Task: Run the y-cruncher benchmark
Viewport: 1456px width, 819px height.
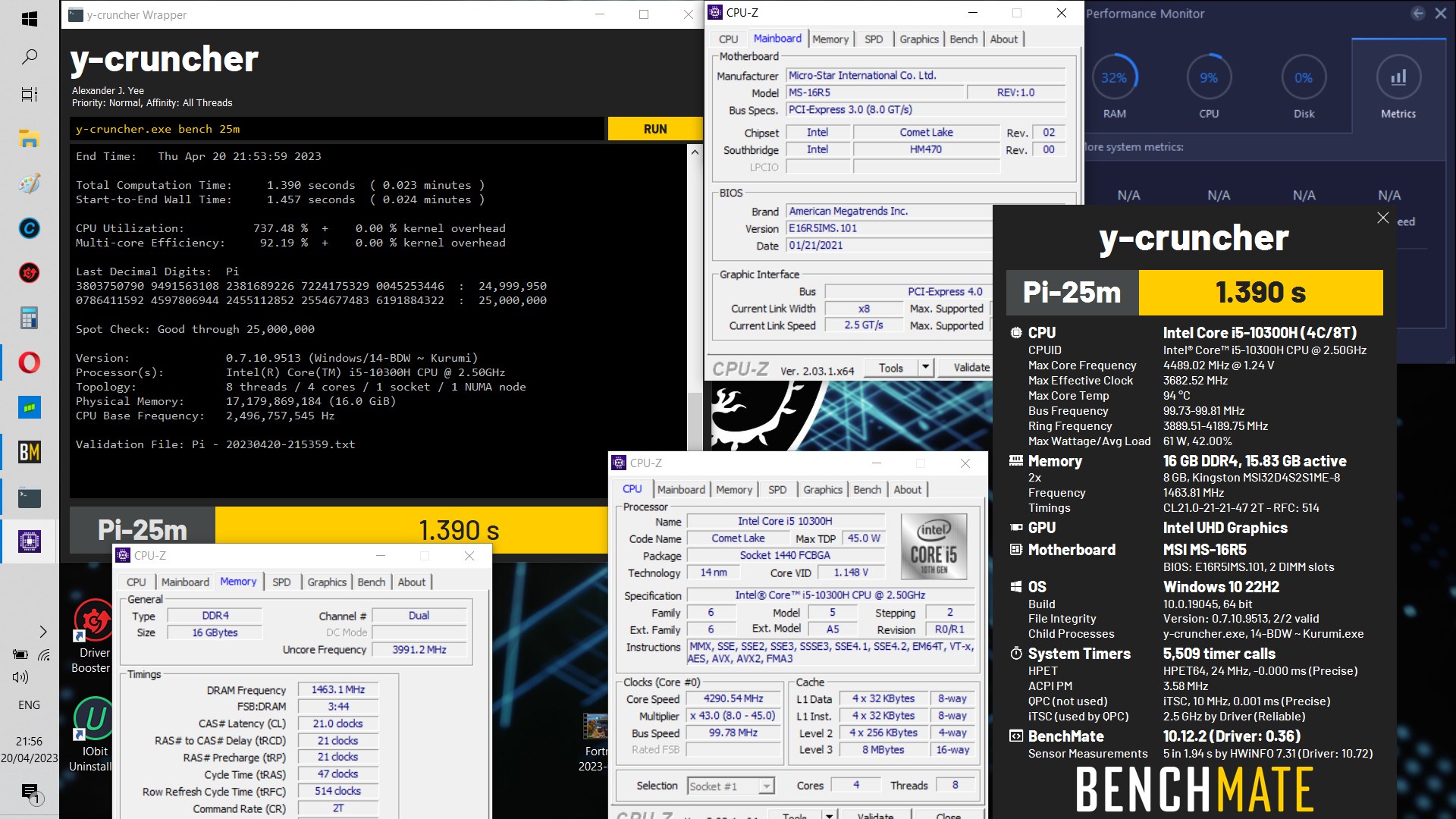Action: (655, 129)
